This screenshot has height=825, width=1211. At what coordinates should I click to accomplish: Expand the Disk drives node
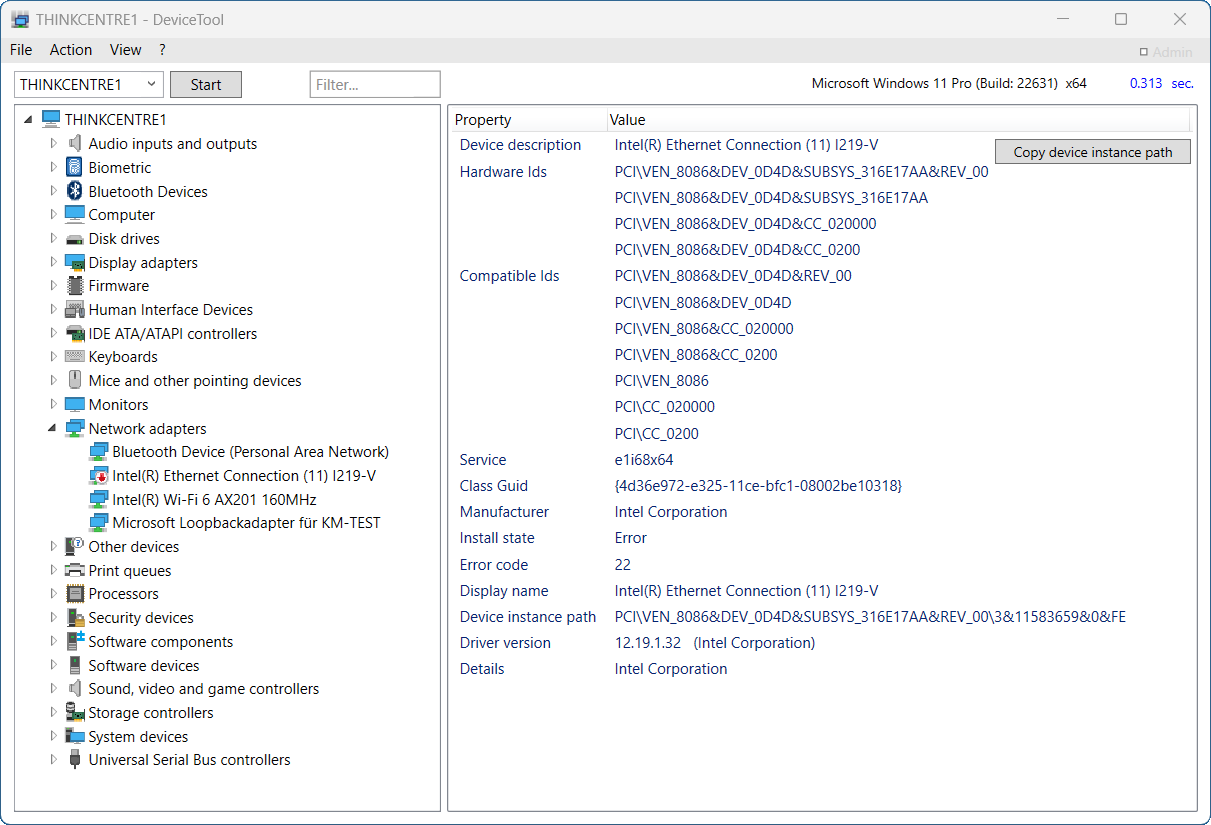pyautogui.click(x=53, y=239)
